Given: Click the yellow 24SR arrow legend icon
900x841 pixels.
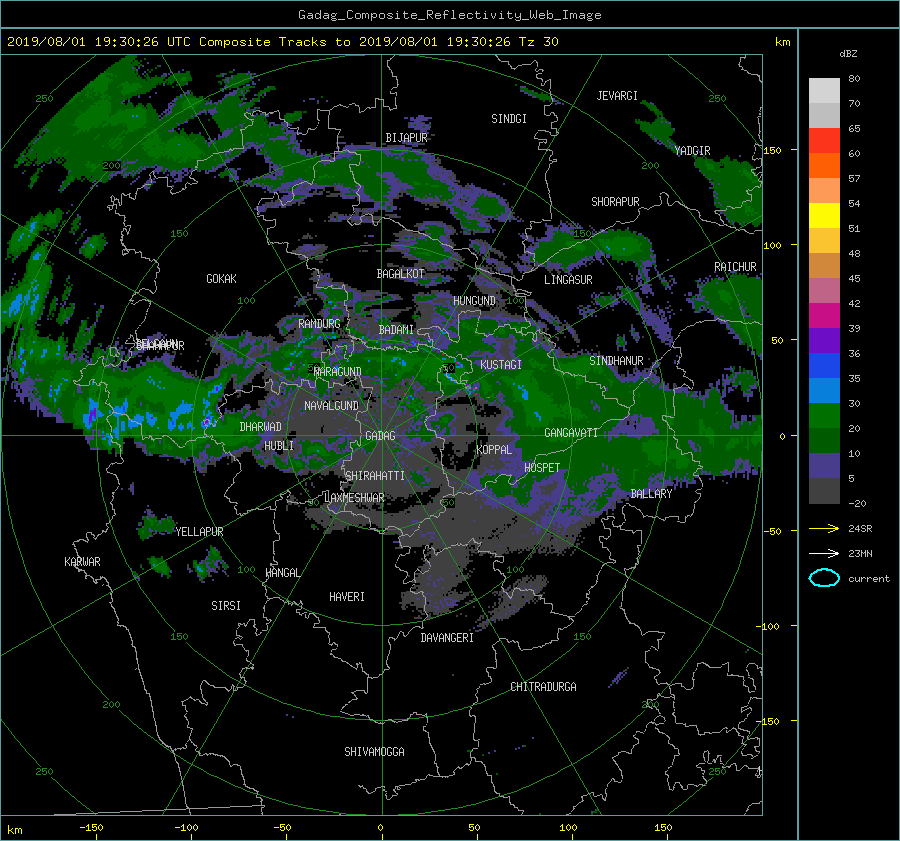Looking at the screenshot, I should (x=824, y=529).
